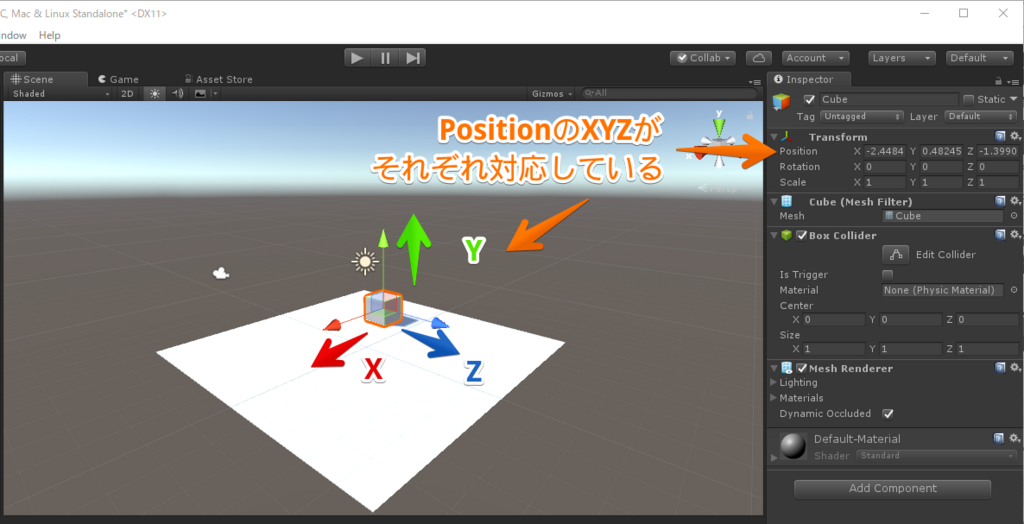This screenshot has width=1024, height=524.
Task: Click the Scale Y field
Action: click(x=941, y=182)
